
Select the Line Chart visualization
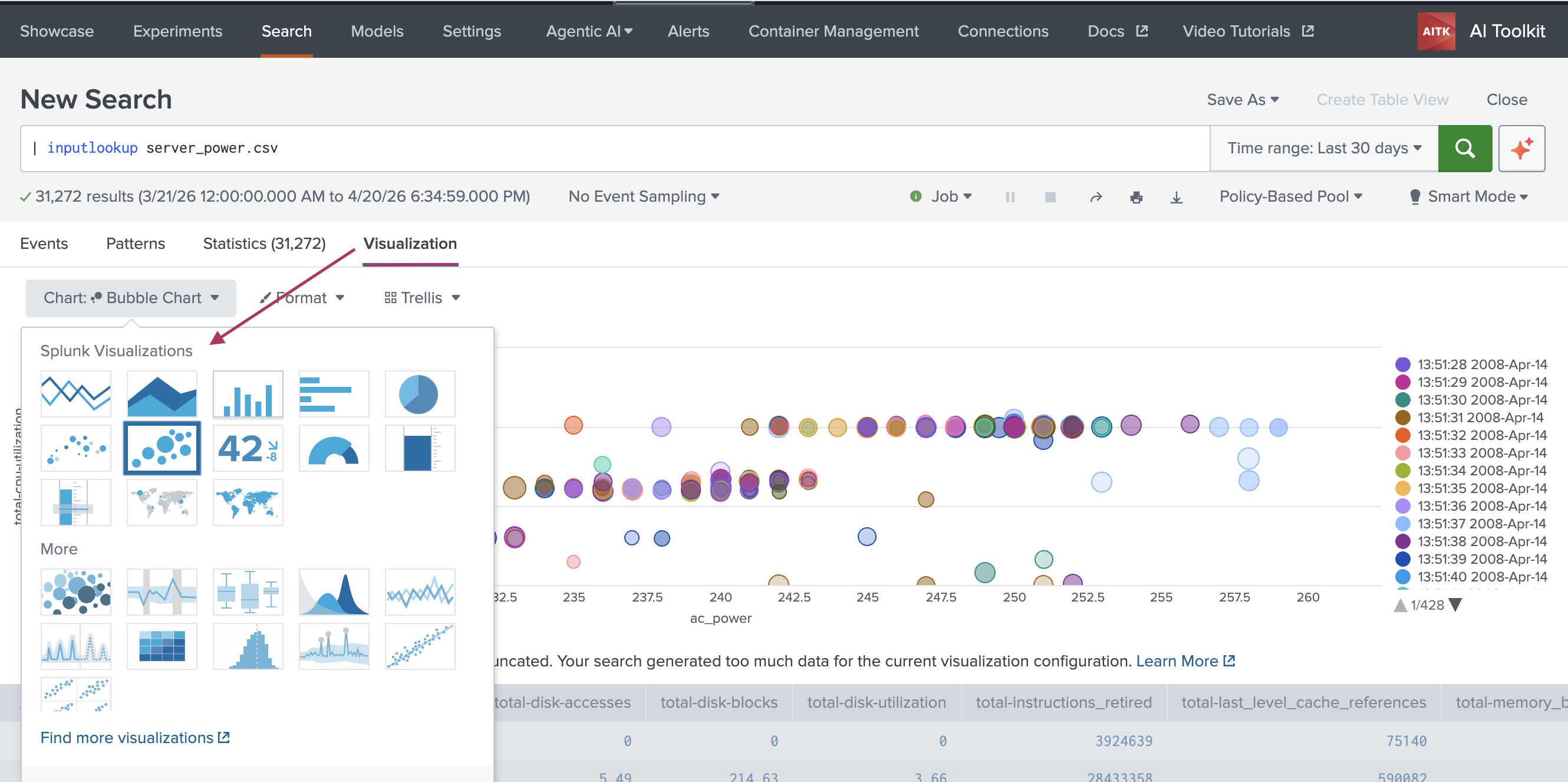76,394
